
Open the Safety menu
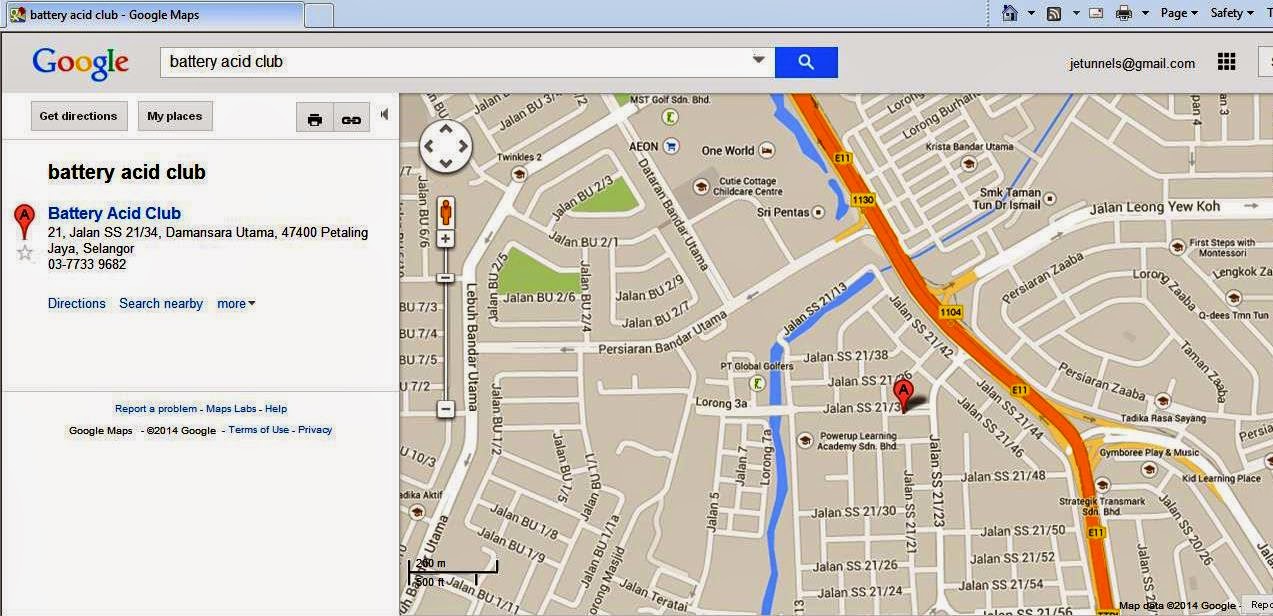coord(1232,13)
